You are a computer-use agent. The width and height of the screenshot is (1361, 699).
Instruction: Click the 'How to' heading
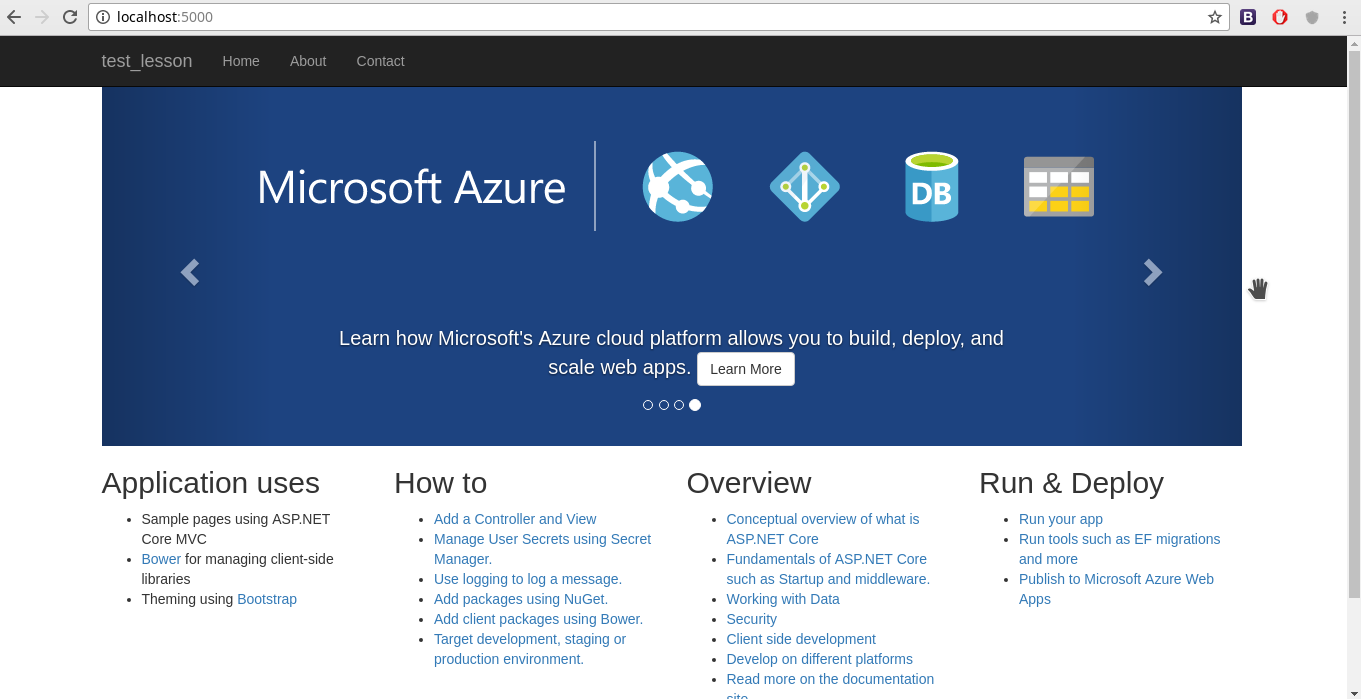(x=441, y=483)
